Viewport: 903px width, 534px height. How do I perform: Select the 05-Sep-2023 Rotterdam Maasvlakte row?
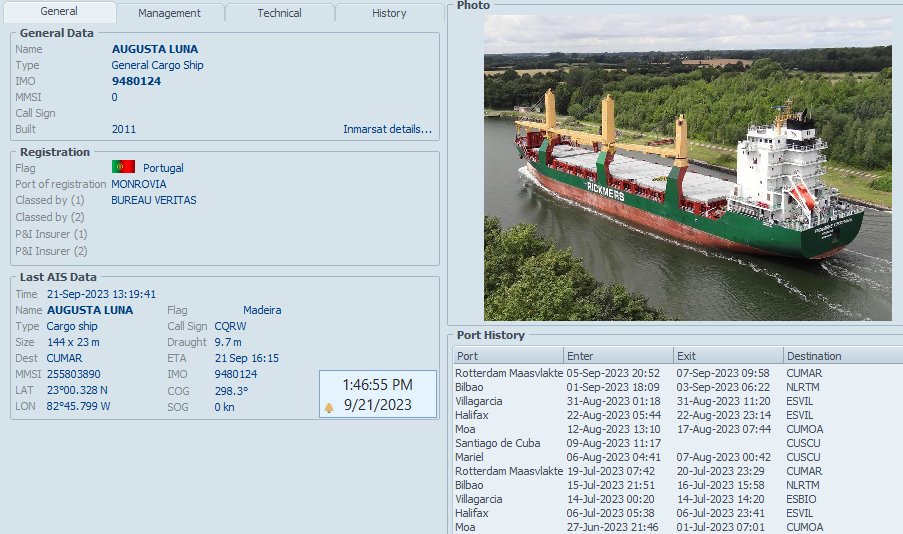tap(678, 373)
